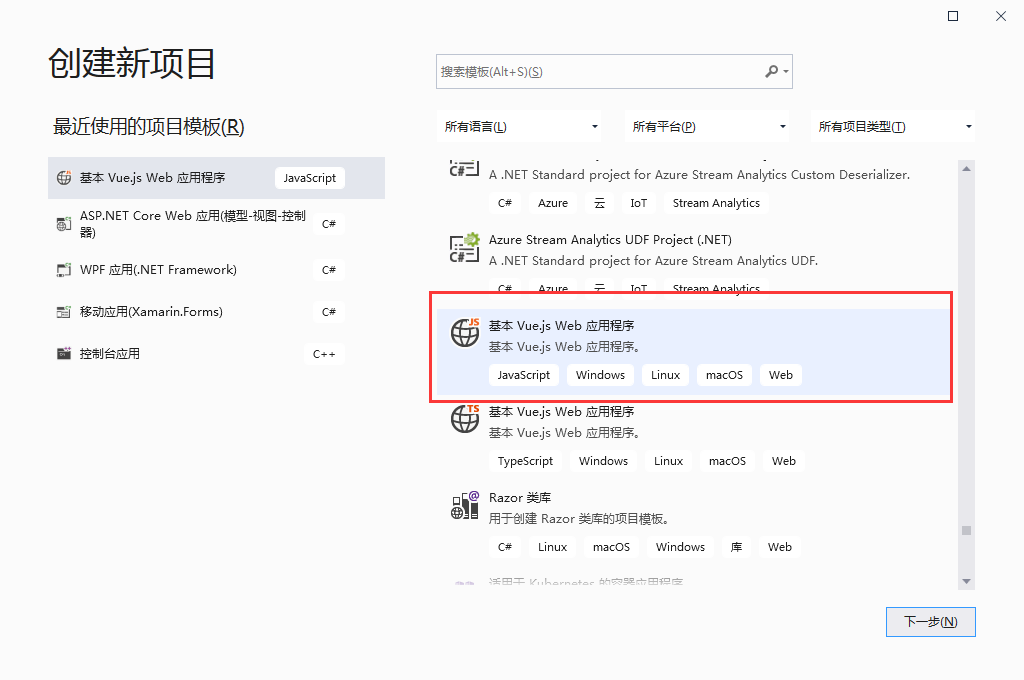This screenshot has width=1024, height=680.
Task: Click the globe icon of recent Vue.js template
Action: pyautogui.click(x=64, y=178)
